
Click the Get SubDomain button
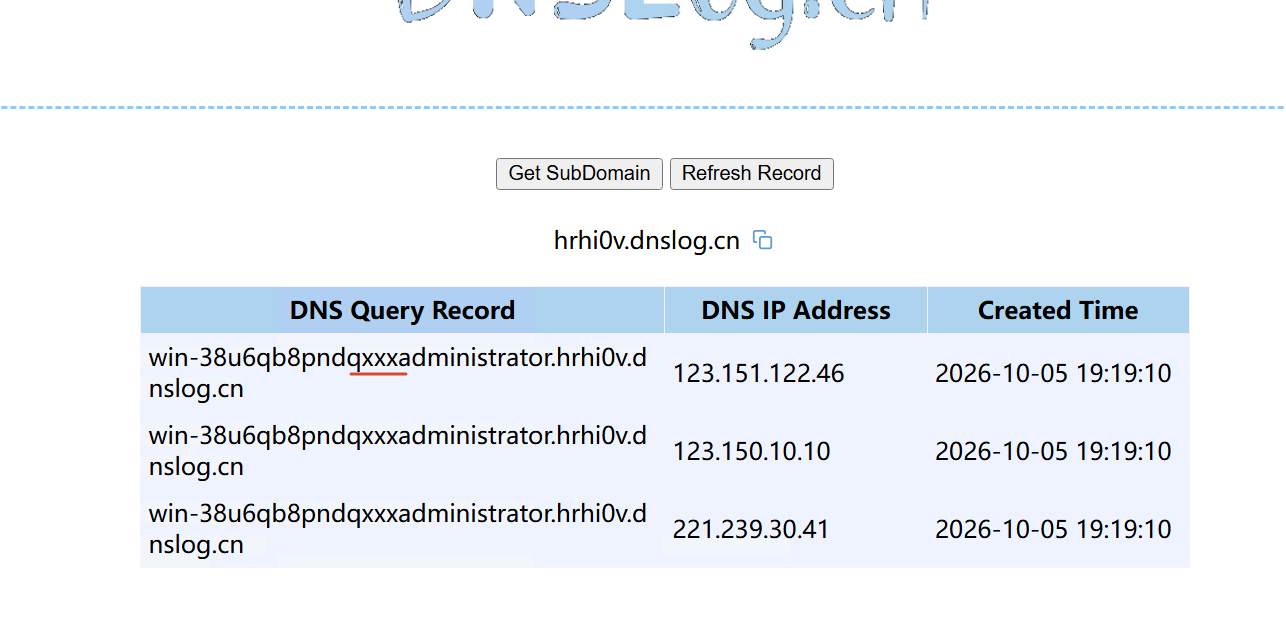(579, 173)
